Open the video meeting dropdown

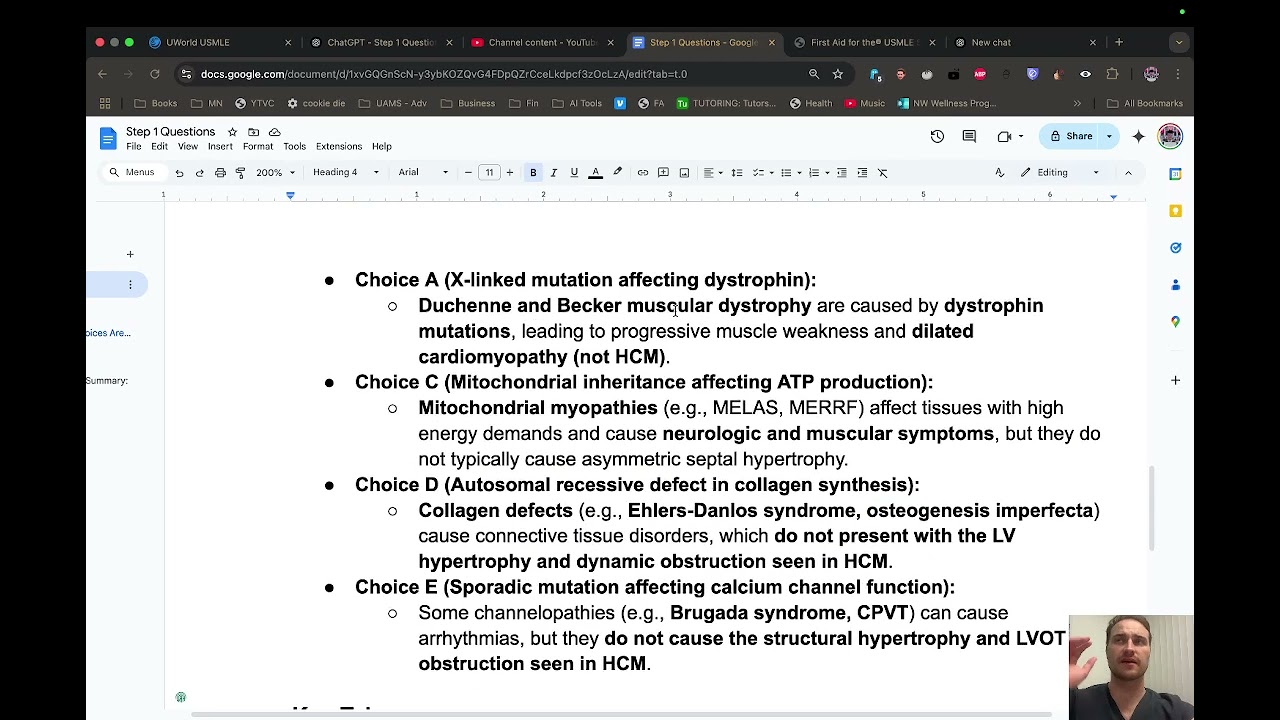(1009, 136)
